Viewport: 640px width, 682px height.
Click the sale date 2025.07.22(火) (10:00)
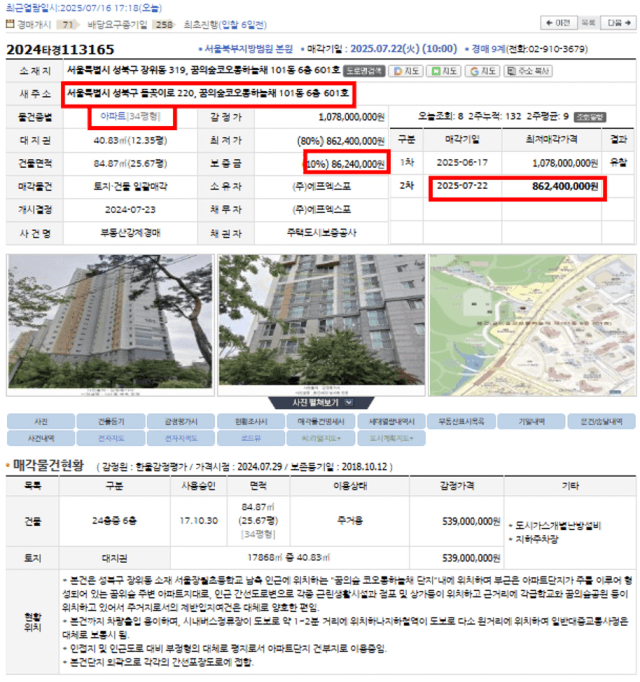tap(404, 49)
